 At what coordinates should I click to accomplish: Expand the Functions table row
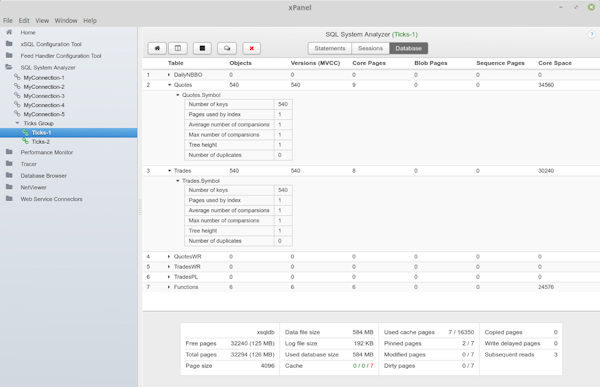point(169,287)
